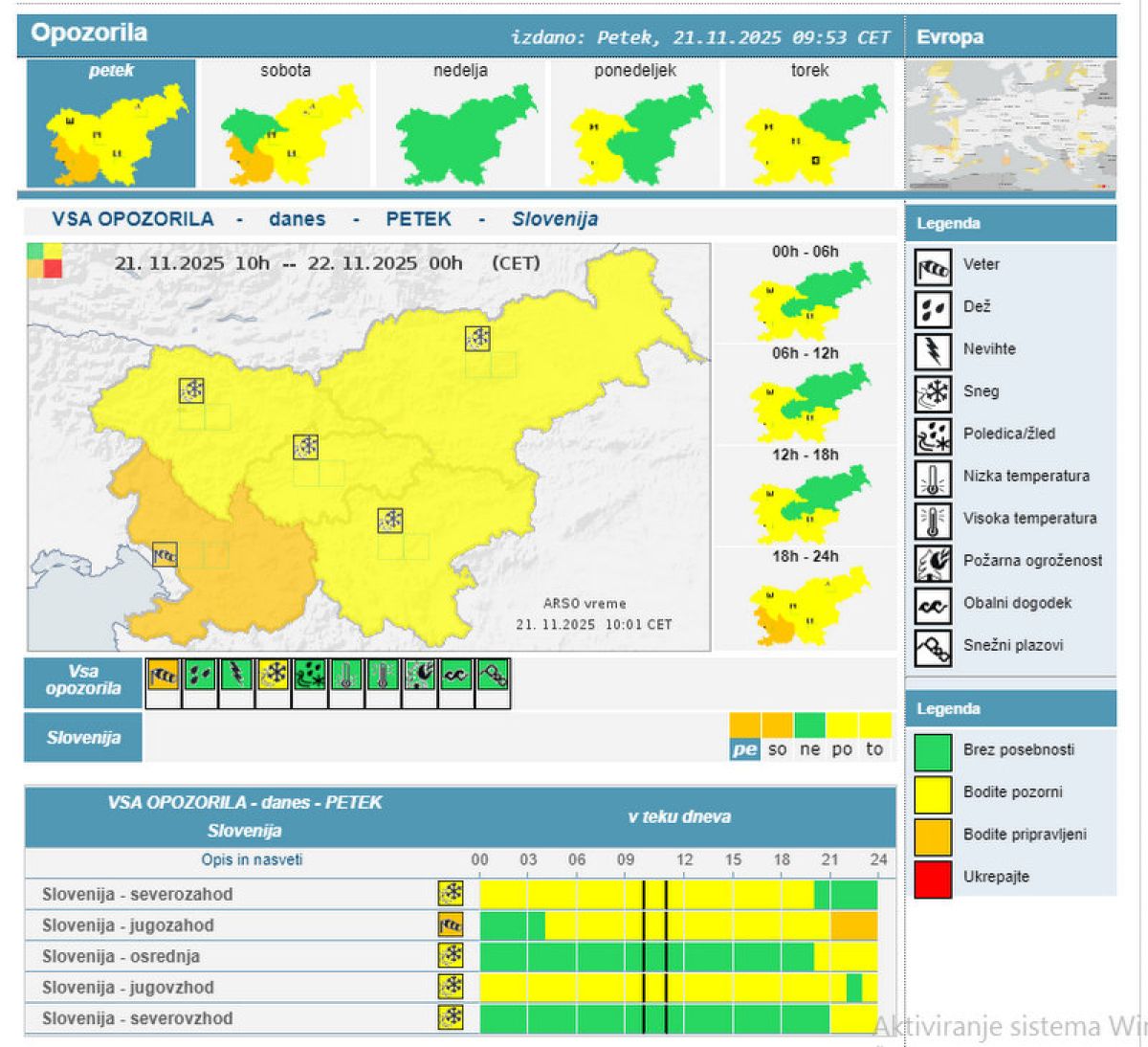
Task: Click the wind icon on the southwest map region
Action: point(165,554)
